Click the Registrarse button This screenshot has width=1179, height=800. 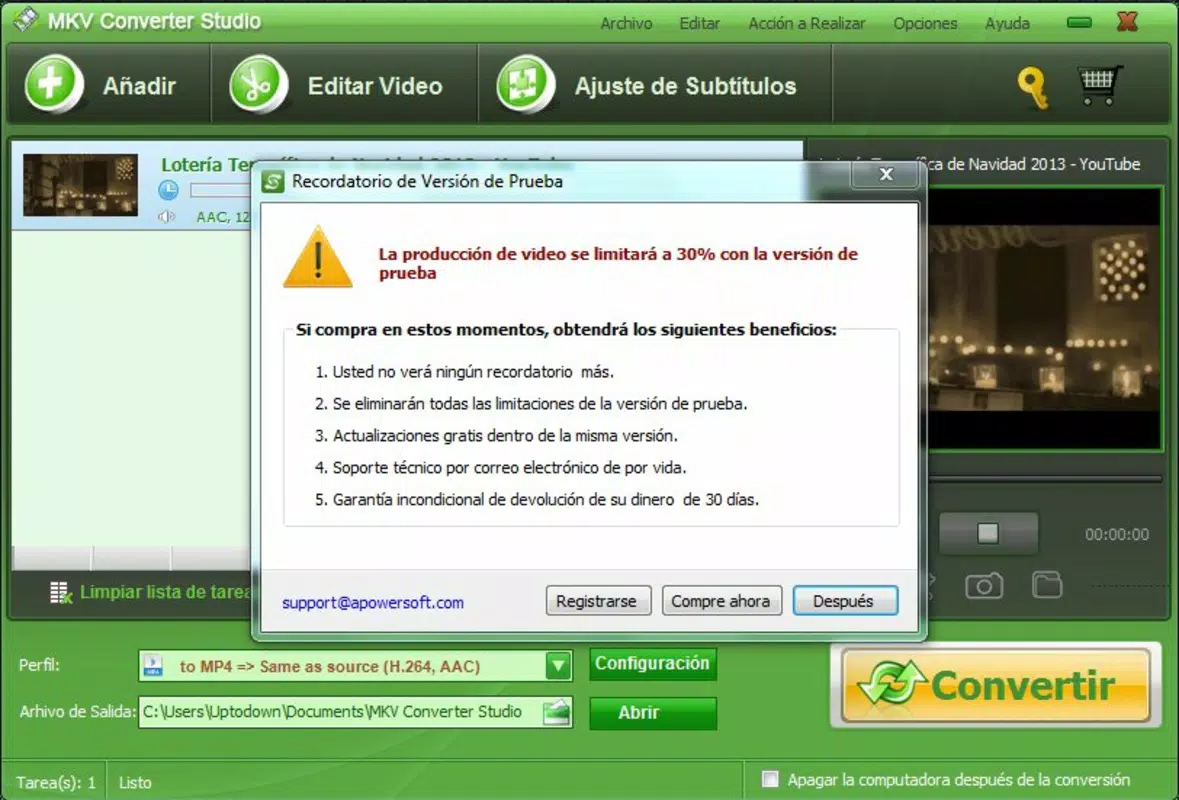point(598,601)
